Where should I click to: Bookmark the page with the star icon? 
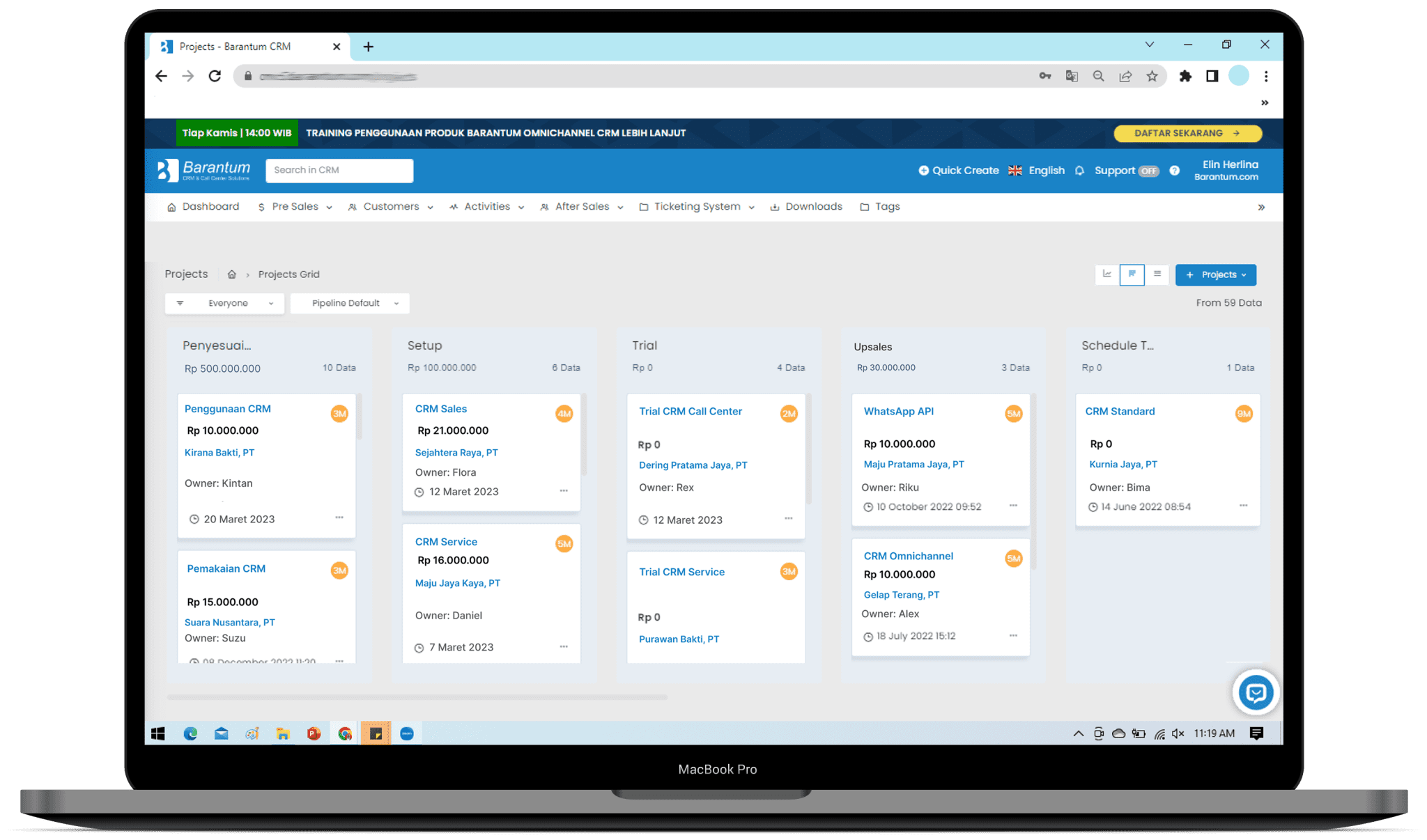point(1152,76)
